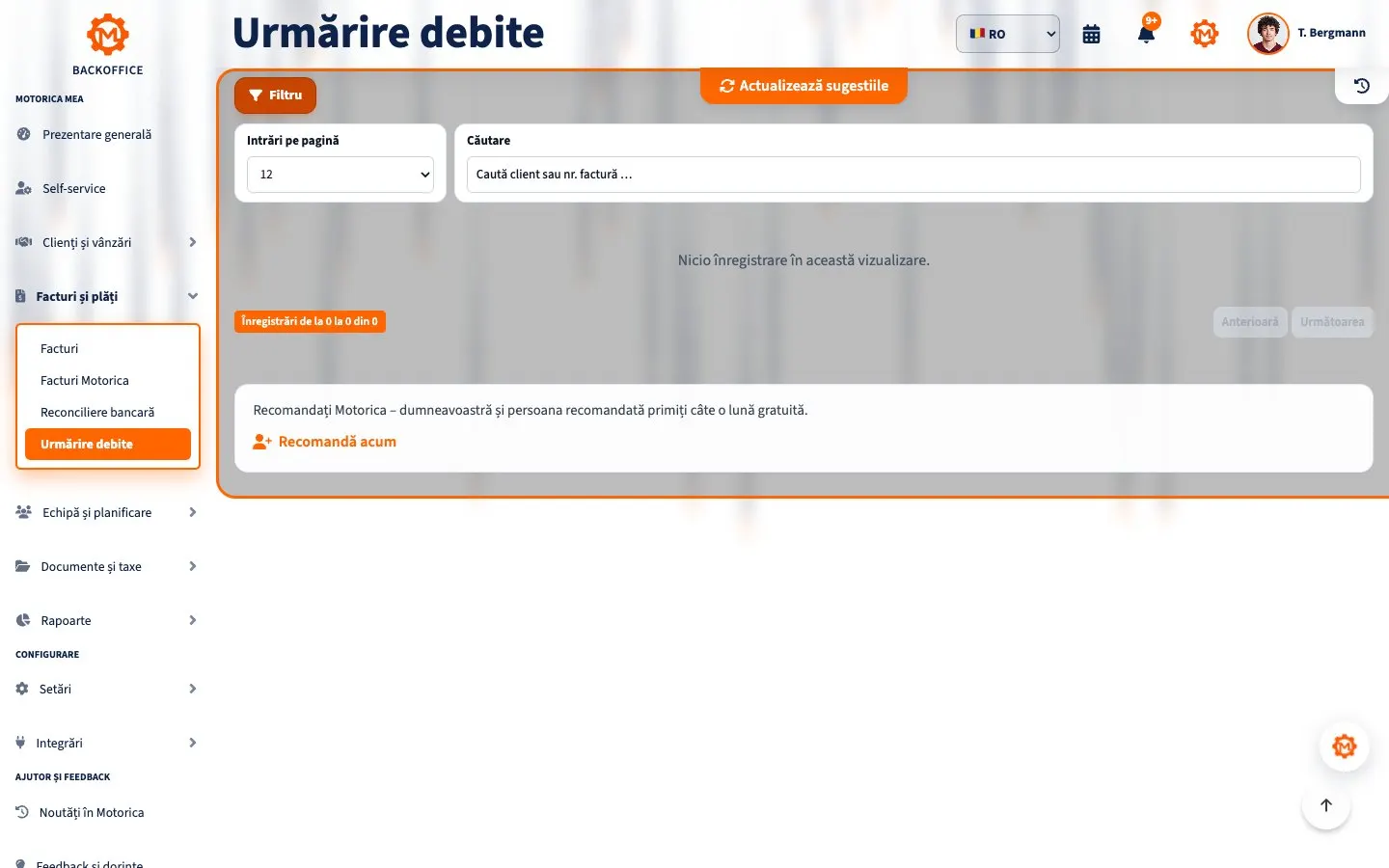Click the Prezentare generală gauge icon
The width and height of the screenshot is (1389, 868).
coord(23,135)
